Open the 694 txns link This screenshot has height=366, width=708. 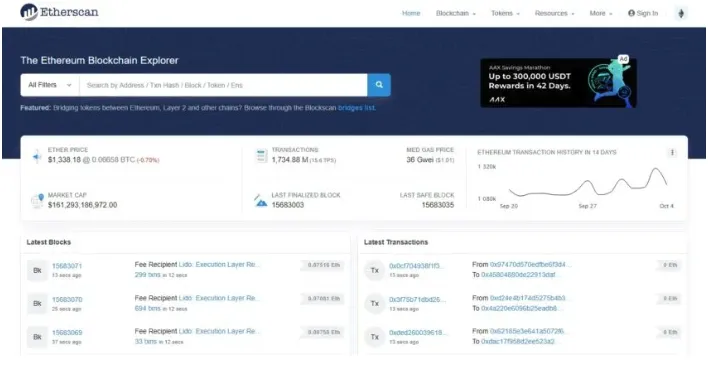[x=148, y=308]
